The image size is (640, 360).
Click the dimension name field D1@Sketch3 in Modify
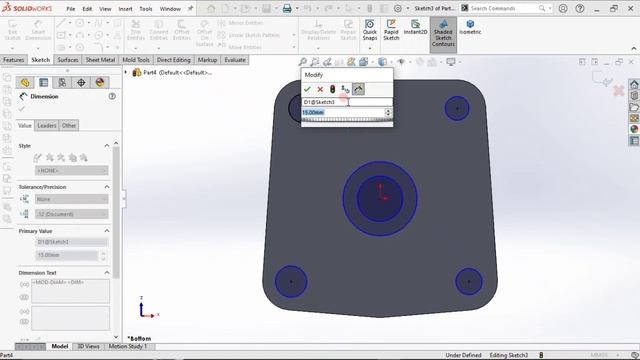click(x=347, y=102)
